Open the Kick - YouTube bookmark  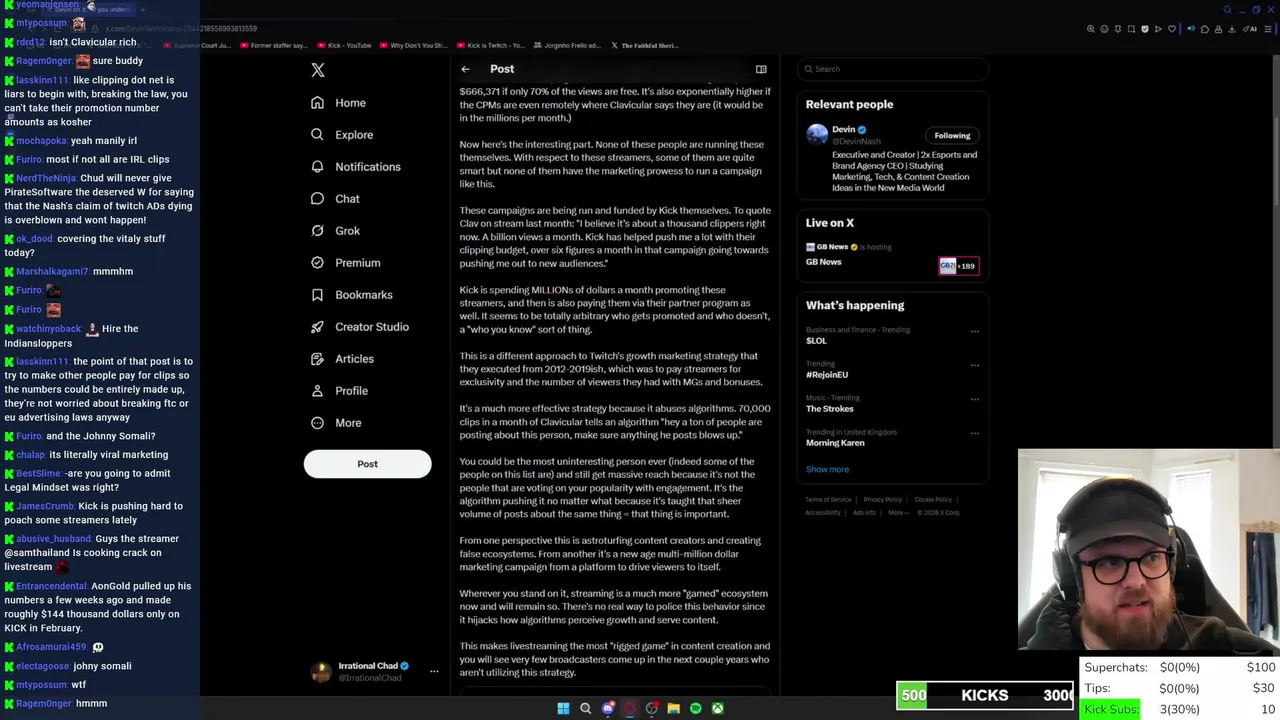click(344, 45)
